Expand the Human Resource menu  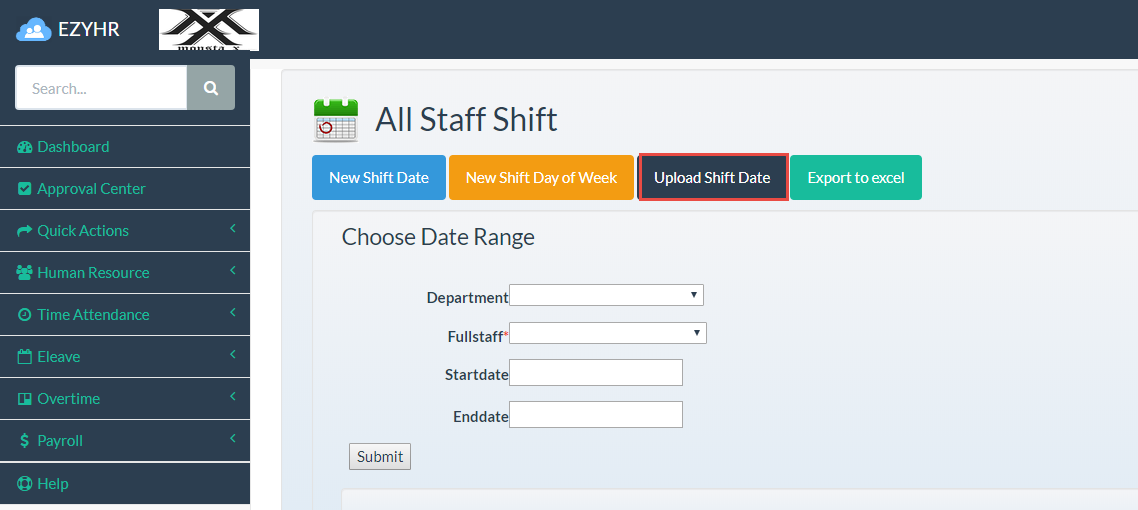[x=93, y=273]
